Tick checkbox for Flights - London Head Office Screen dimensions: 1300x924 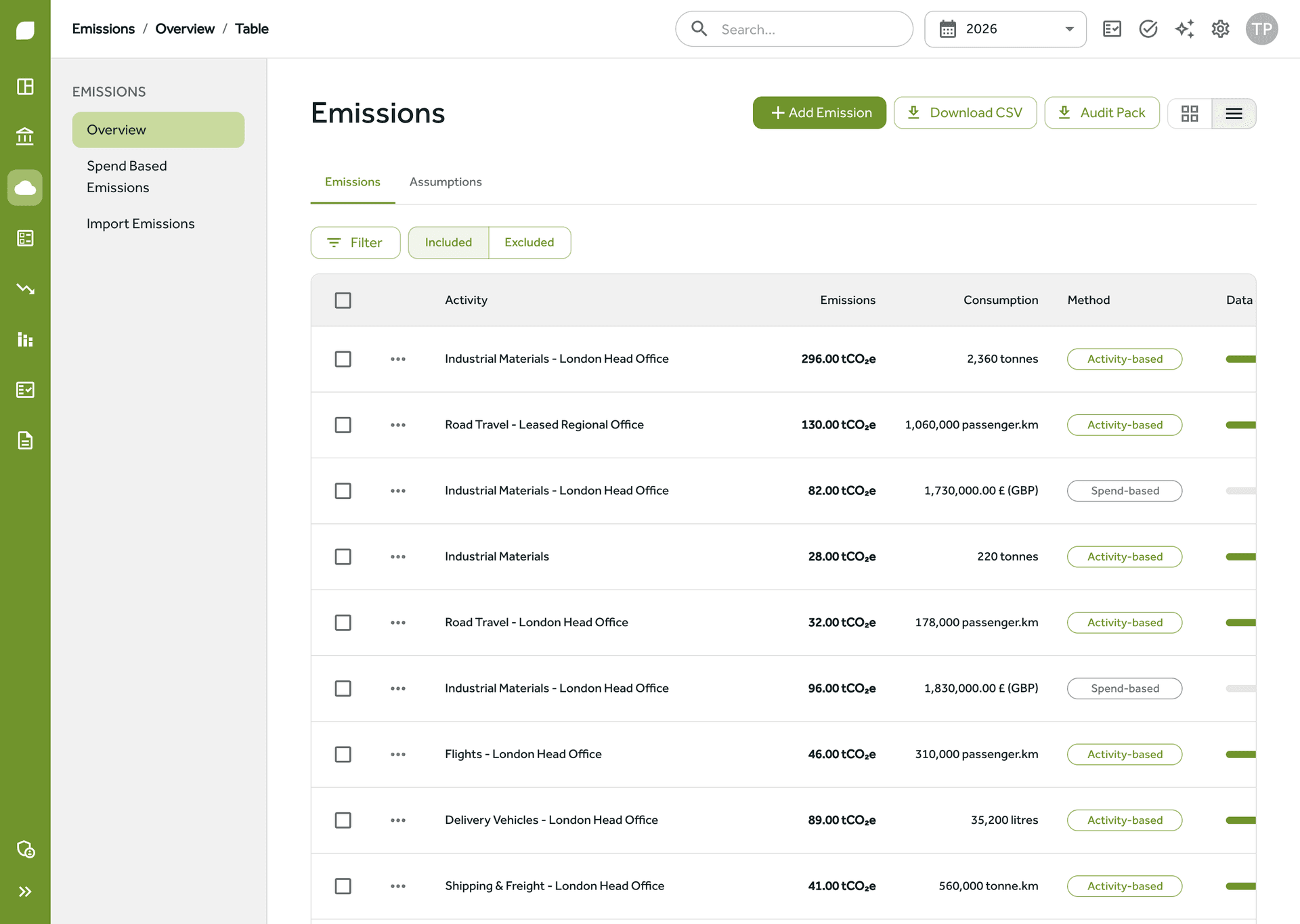point(343,754)
